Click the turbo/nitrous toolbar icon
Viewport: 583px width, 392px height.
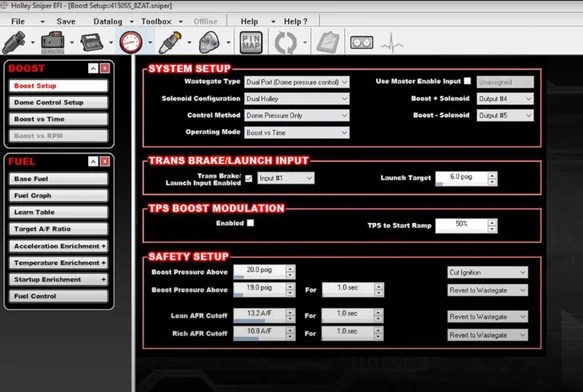click(209, 42)
